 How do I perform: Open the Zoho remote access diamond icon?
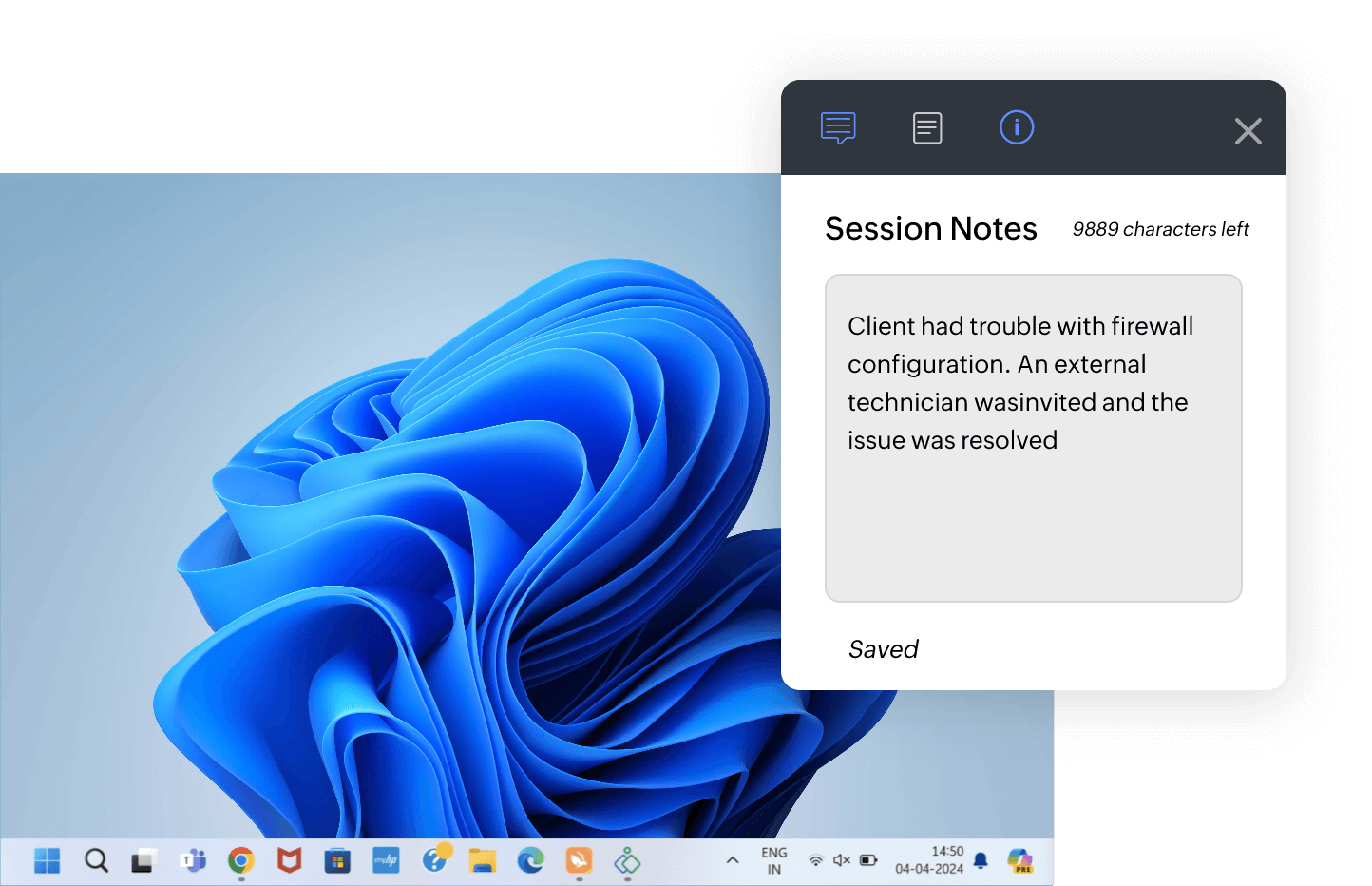pyautogui.click(x=627, y=860)
